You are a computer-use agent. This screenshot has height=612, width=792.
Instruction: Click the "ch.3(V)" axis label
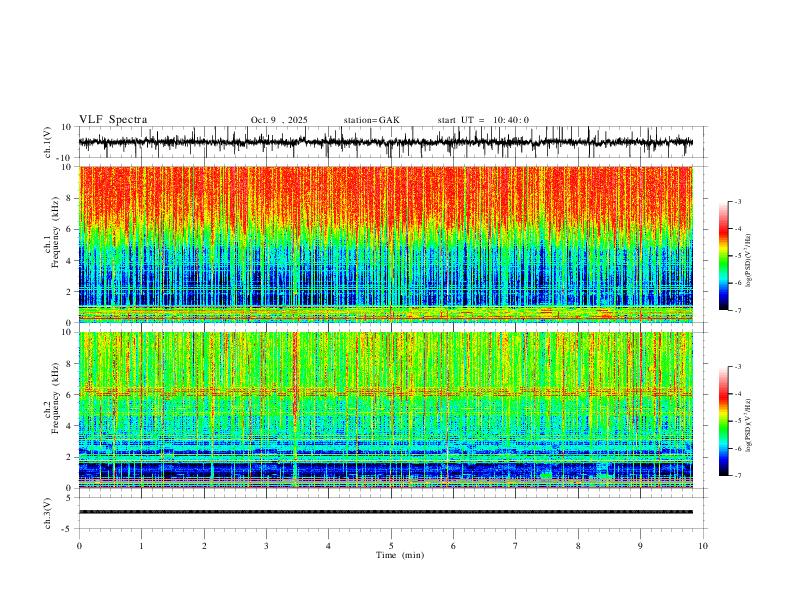[x=48, y=514]
